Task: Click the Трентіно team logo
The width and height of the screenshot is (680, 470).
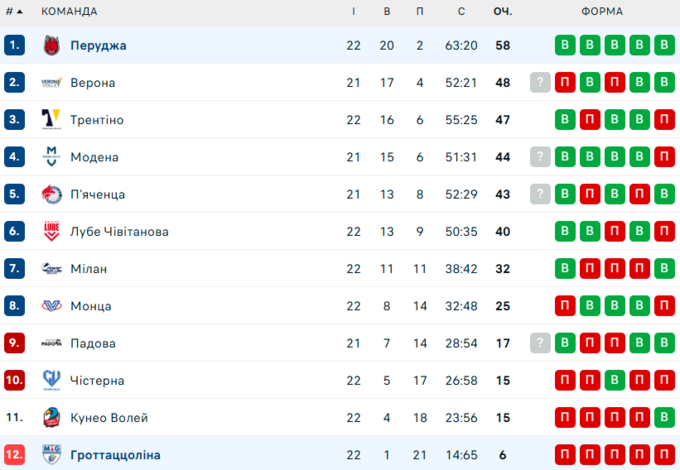Action: coord(51,120)
